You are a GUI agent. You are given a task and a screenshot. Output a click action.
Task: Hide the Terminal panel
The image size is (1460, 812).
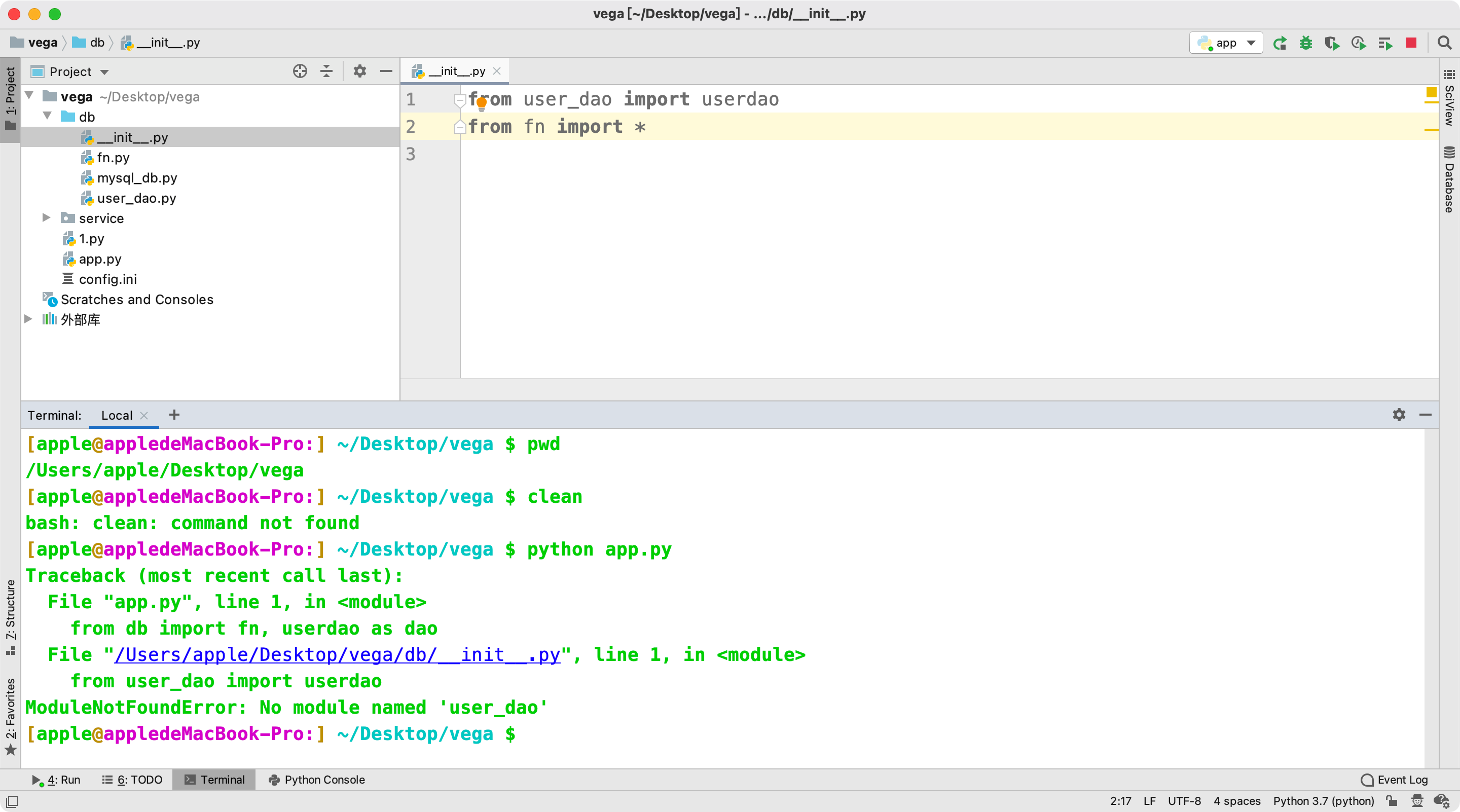tap(1426, 415)
